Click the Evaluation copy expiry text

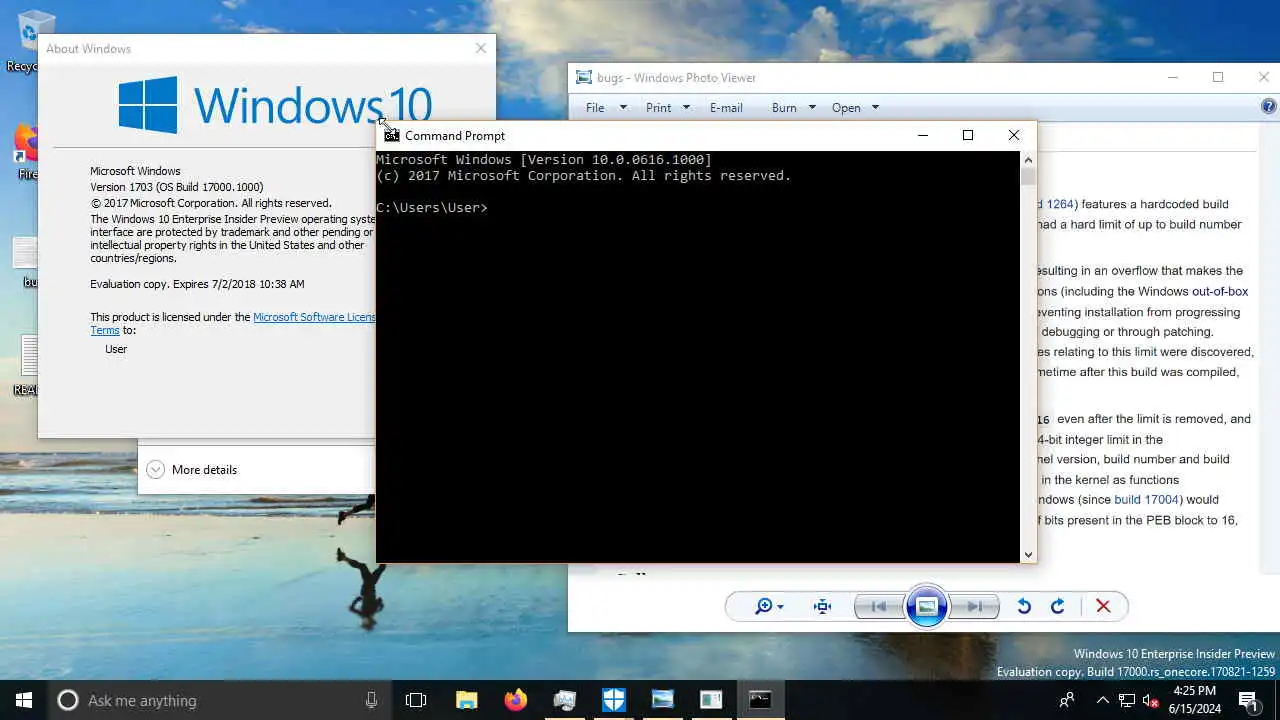pos(197,284)
